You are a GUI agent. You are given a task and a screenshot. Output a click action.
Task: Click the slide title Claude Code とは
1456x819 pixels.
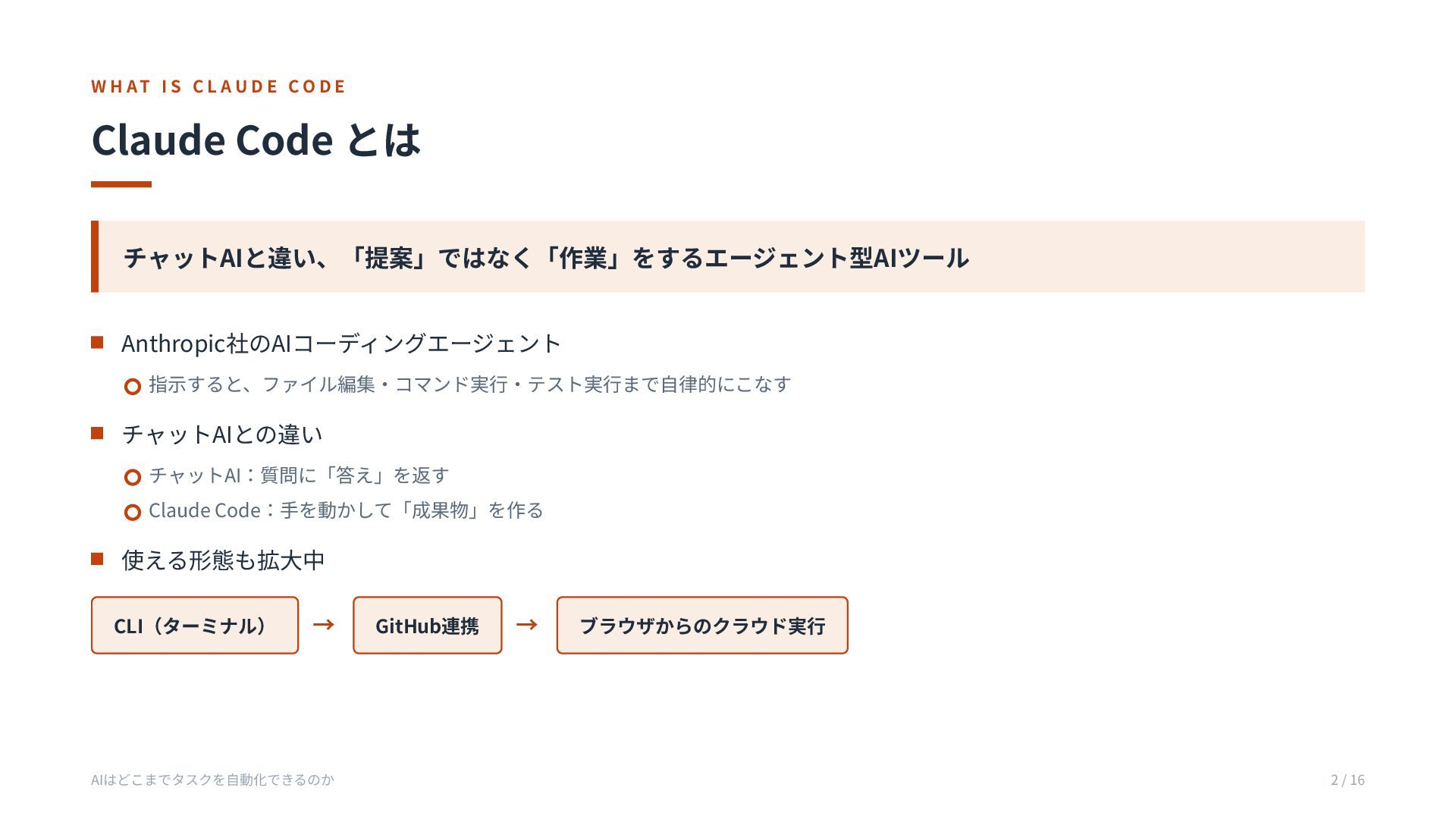coord(256,140)
